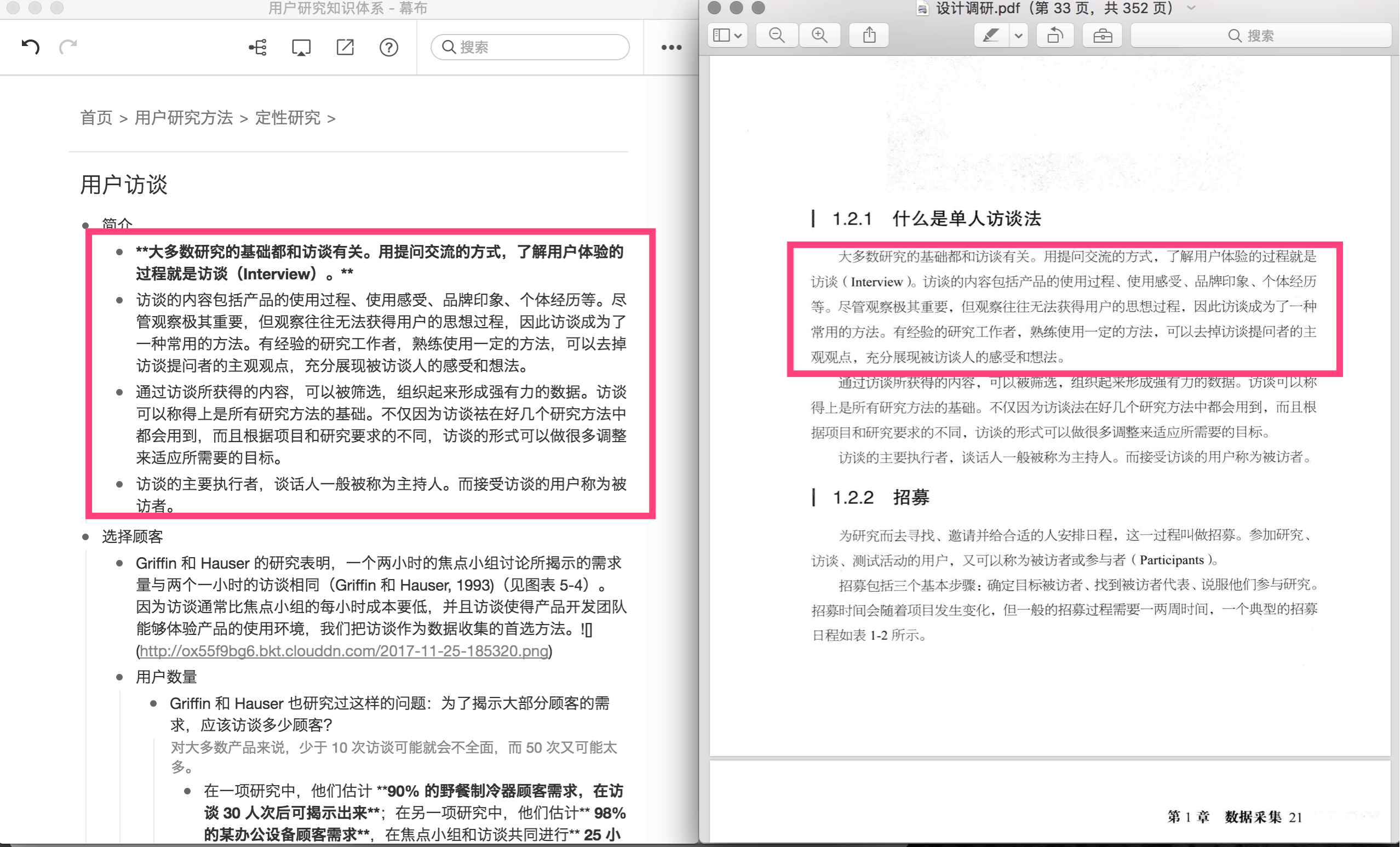Zoom out the PDF page
1400x847 pixels.
point(777,35)
